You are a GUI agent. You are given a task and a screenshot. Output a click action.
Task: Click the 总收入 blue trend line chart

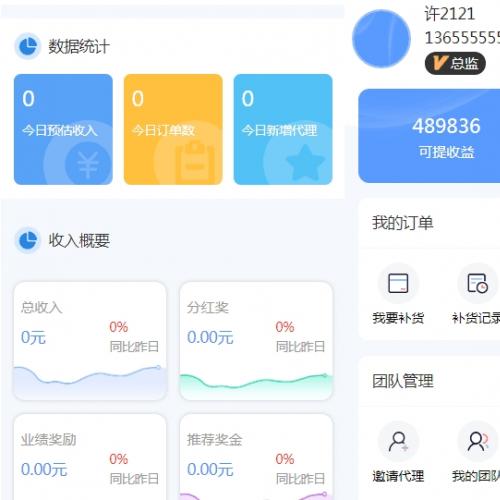[x=90, y=382]
